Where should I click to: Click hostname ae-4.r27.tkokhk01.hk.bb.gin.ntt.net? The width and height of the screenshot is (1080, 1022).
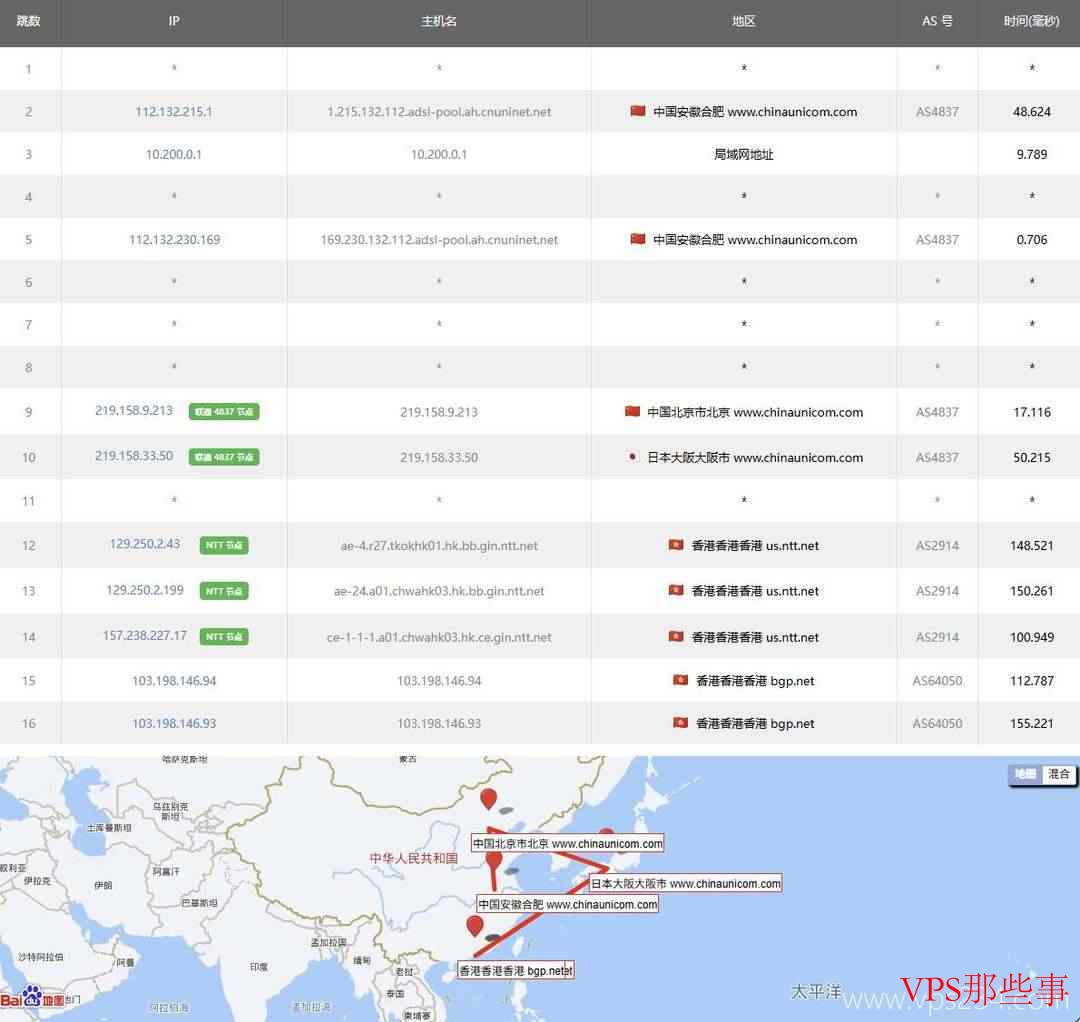439,545
